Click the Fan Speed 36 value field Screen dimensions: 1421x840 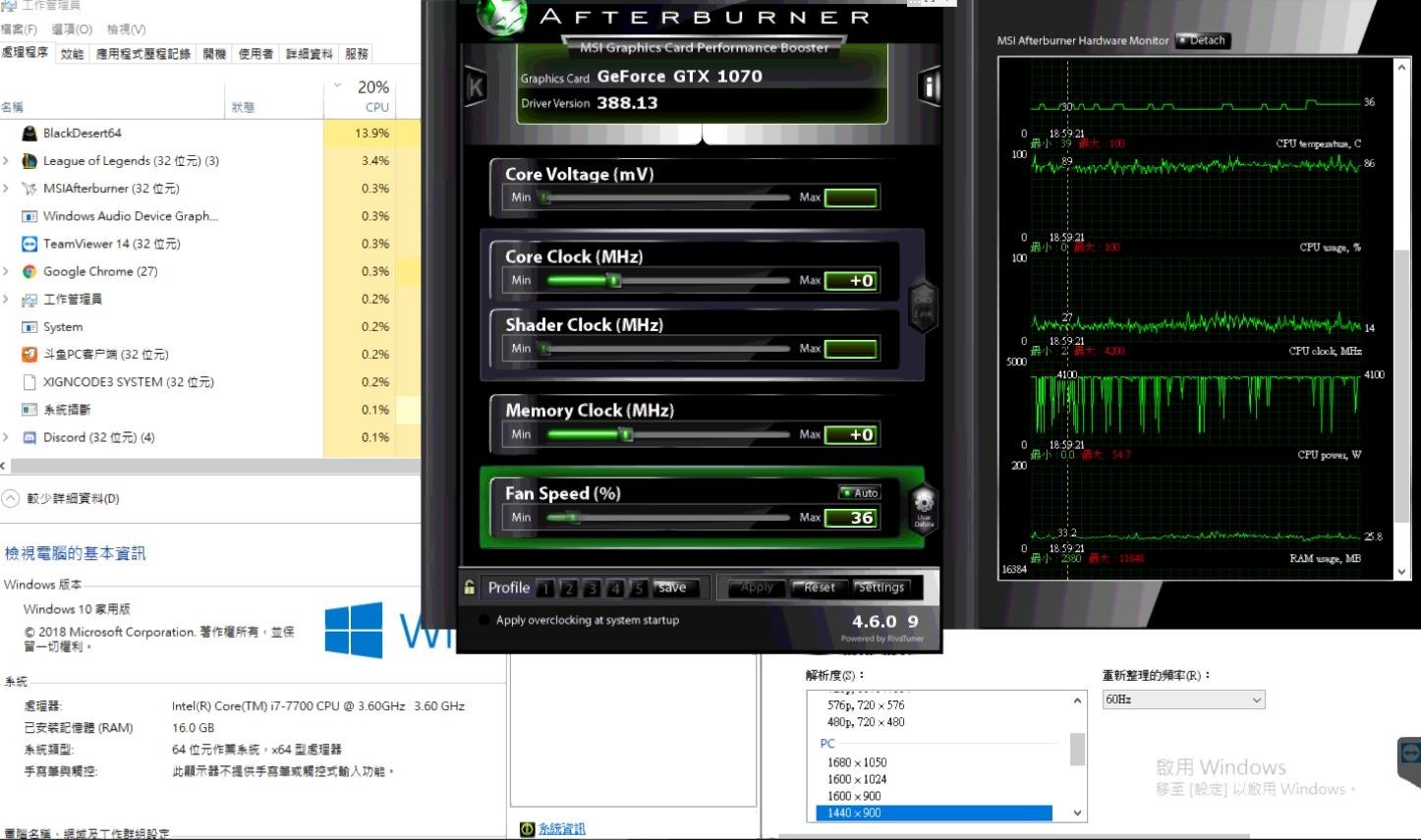click(850, 518)
